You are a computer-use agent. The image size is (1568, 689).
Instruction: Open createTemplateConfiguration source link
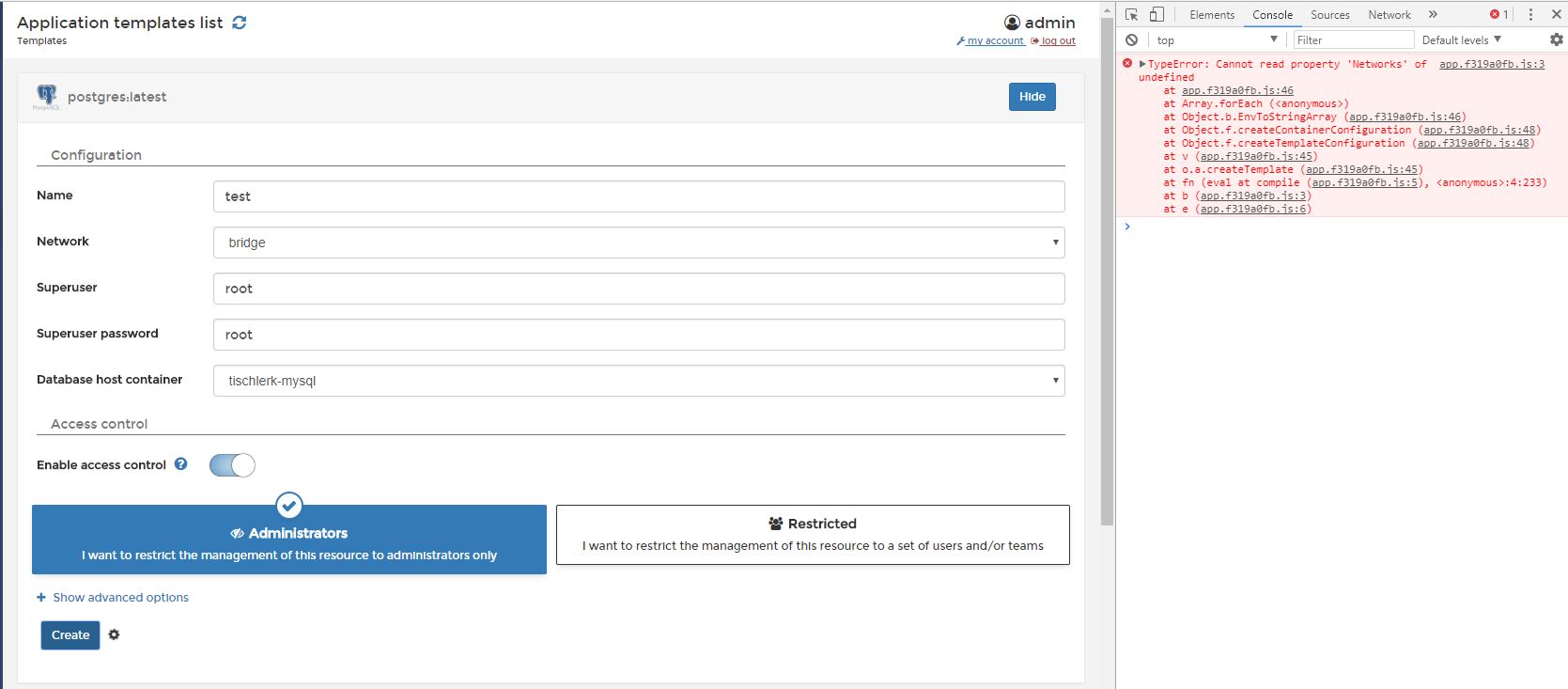point(1473,143)
